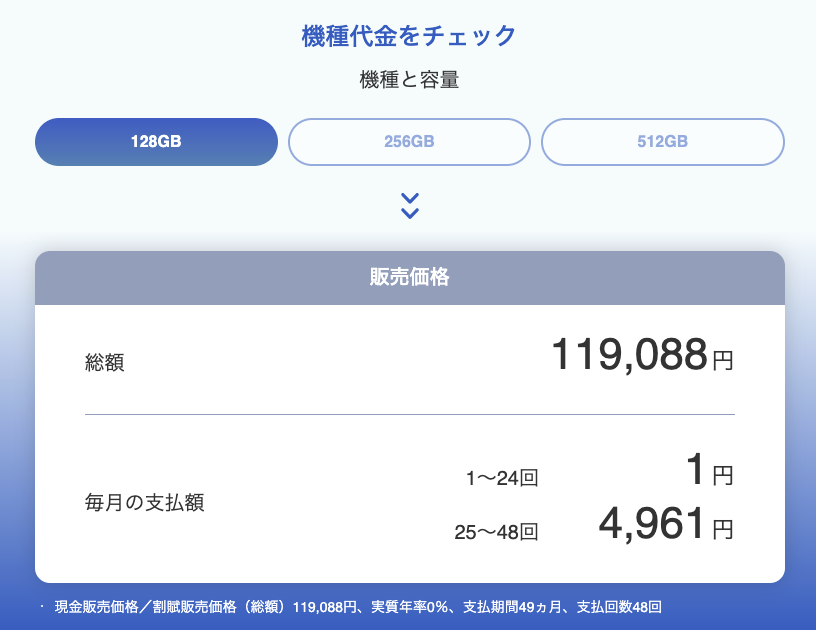The width and height of the screenshot is (816, 630).
Task: Switch to the 512GB capacity option
Action: tap(662, 142)
